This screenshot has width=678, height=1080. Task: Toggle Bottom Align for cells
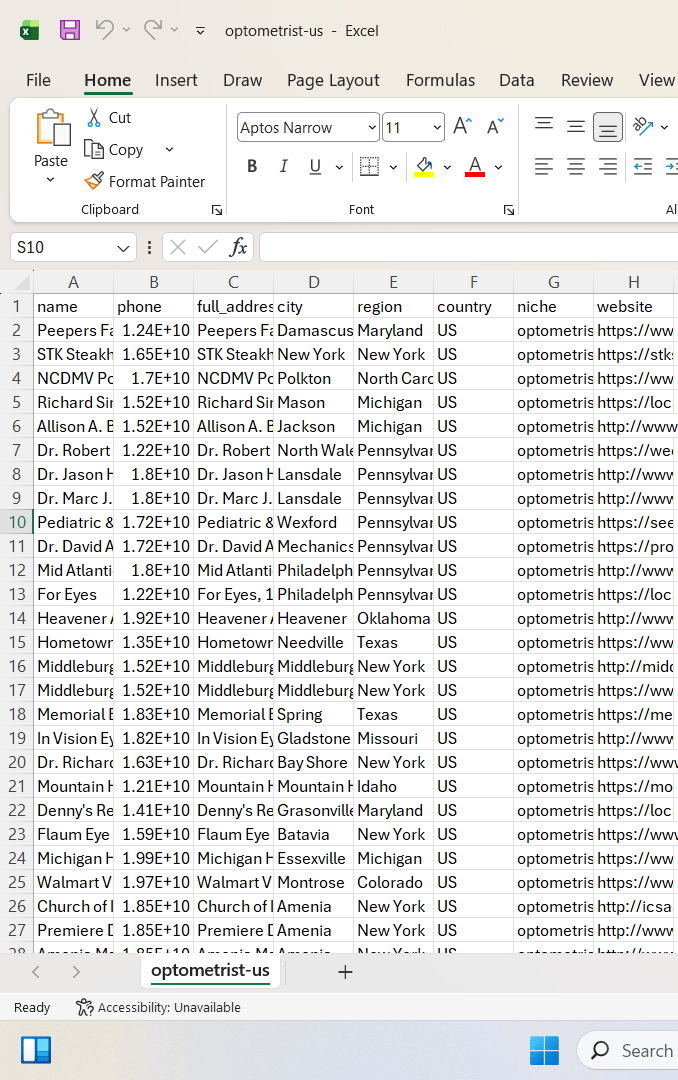tap(607, 127)
